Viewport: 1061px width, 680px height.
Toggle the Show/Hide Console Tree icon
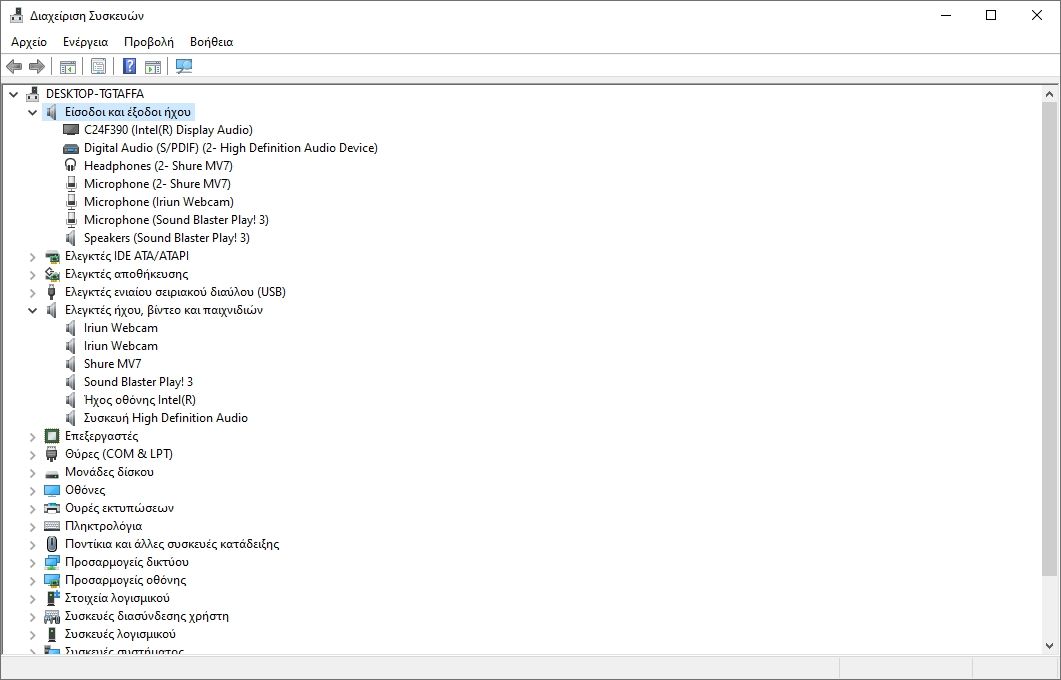(x=67, y=66)
